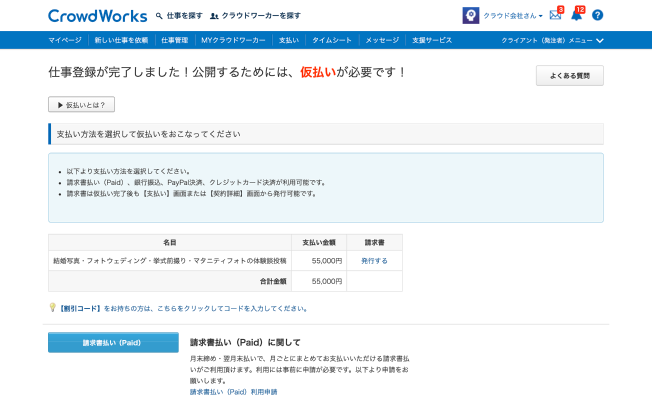Open 新しい仕事を依頼 in the navigation bar
The width and height of the screenshot is (652, 400).
coord(122,40)
